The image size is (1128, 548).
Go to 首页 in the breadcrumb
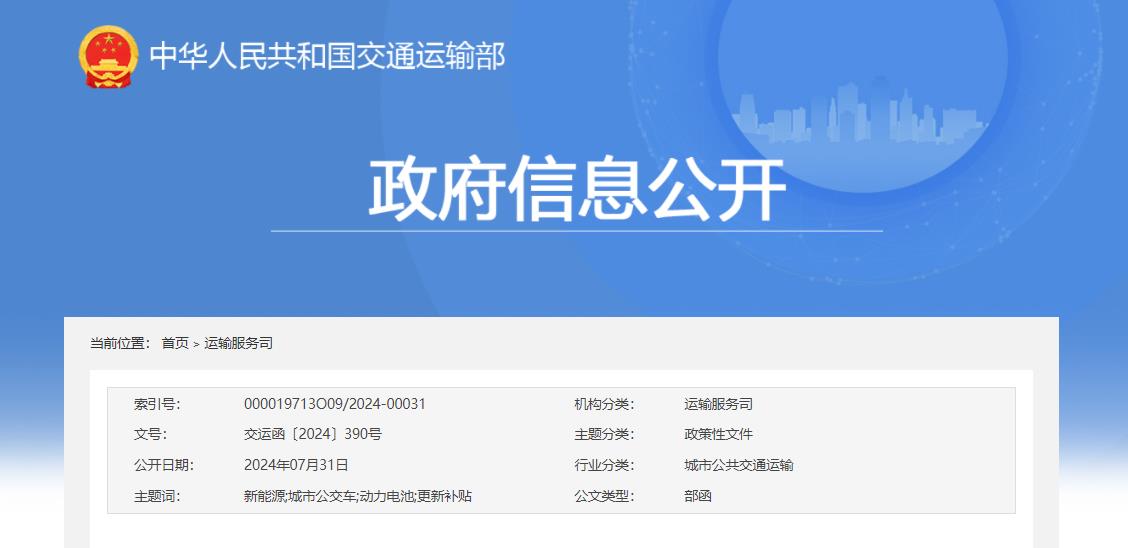[175, 343]
